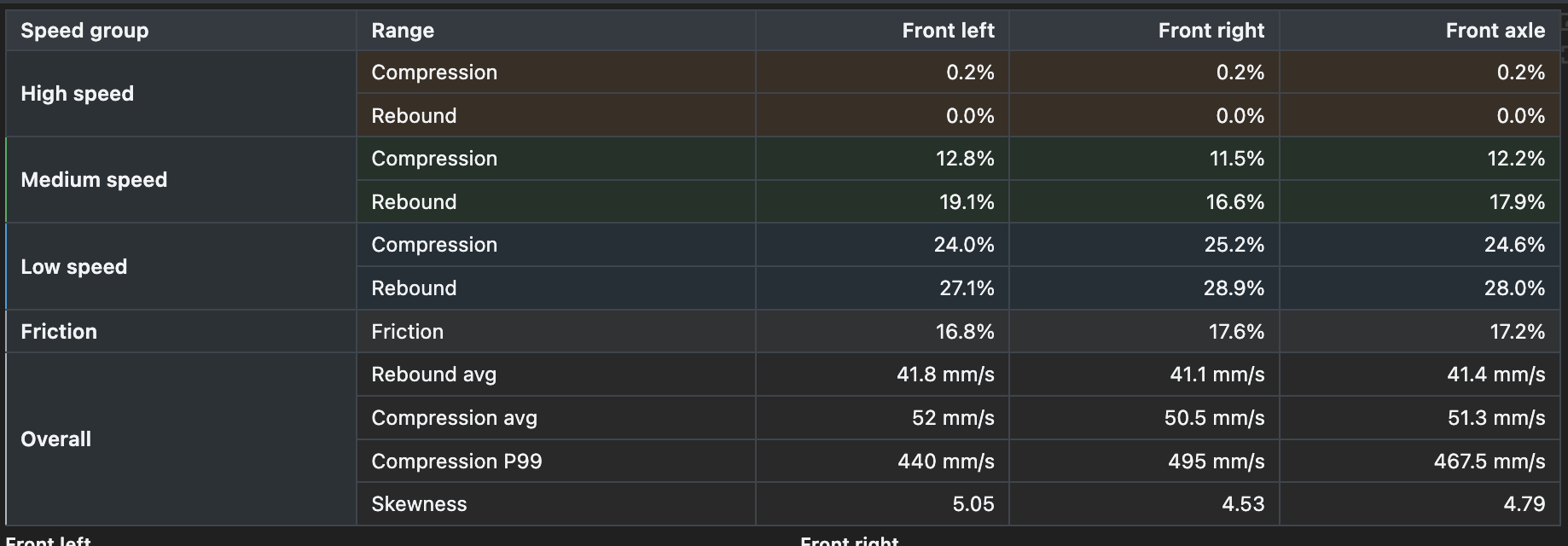The image size is (1568, 546).
Task: Click the Front axle column header
Action: [x=1420, y=31]
